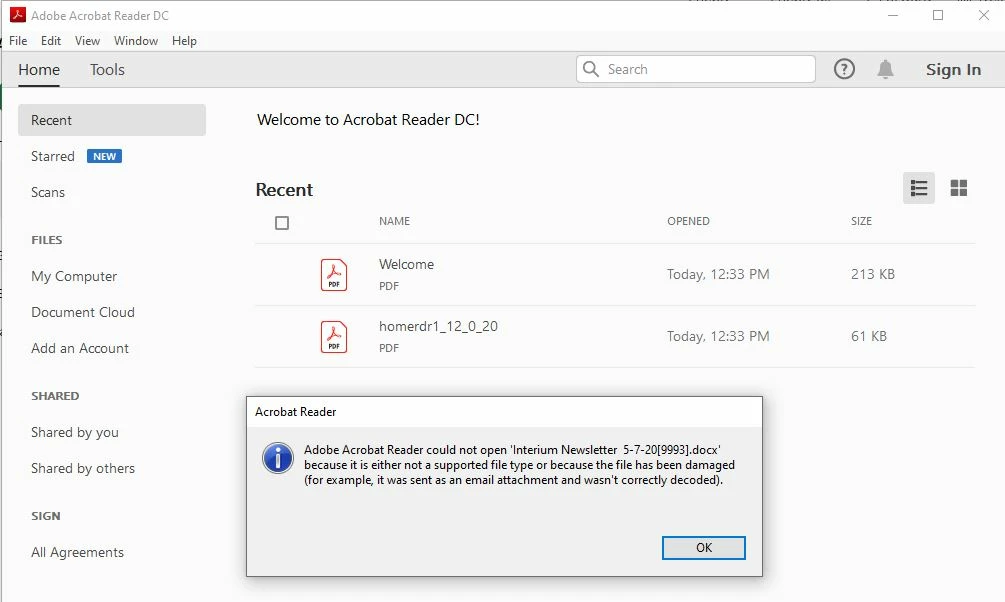
Task: Click the Acrobat Reader dialog title bar
Action: pos(504,412)
